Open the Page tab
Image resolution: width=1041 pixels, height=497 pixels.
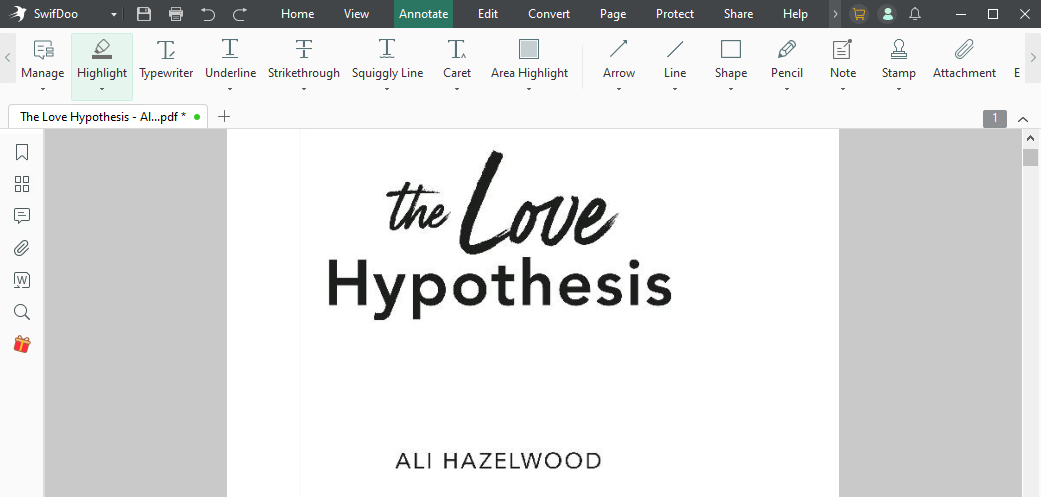click(613, 14)
